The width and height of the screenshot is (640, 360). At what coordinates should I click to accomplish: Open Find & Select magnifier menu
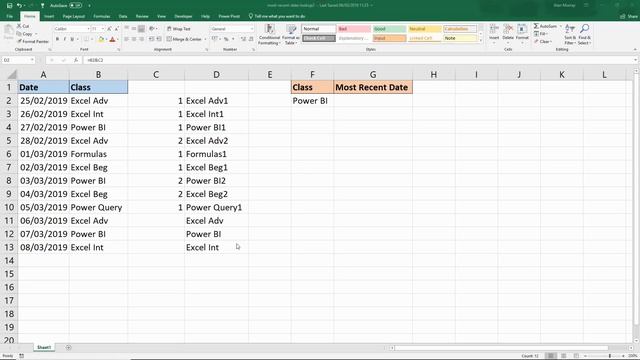(584, 34)
